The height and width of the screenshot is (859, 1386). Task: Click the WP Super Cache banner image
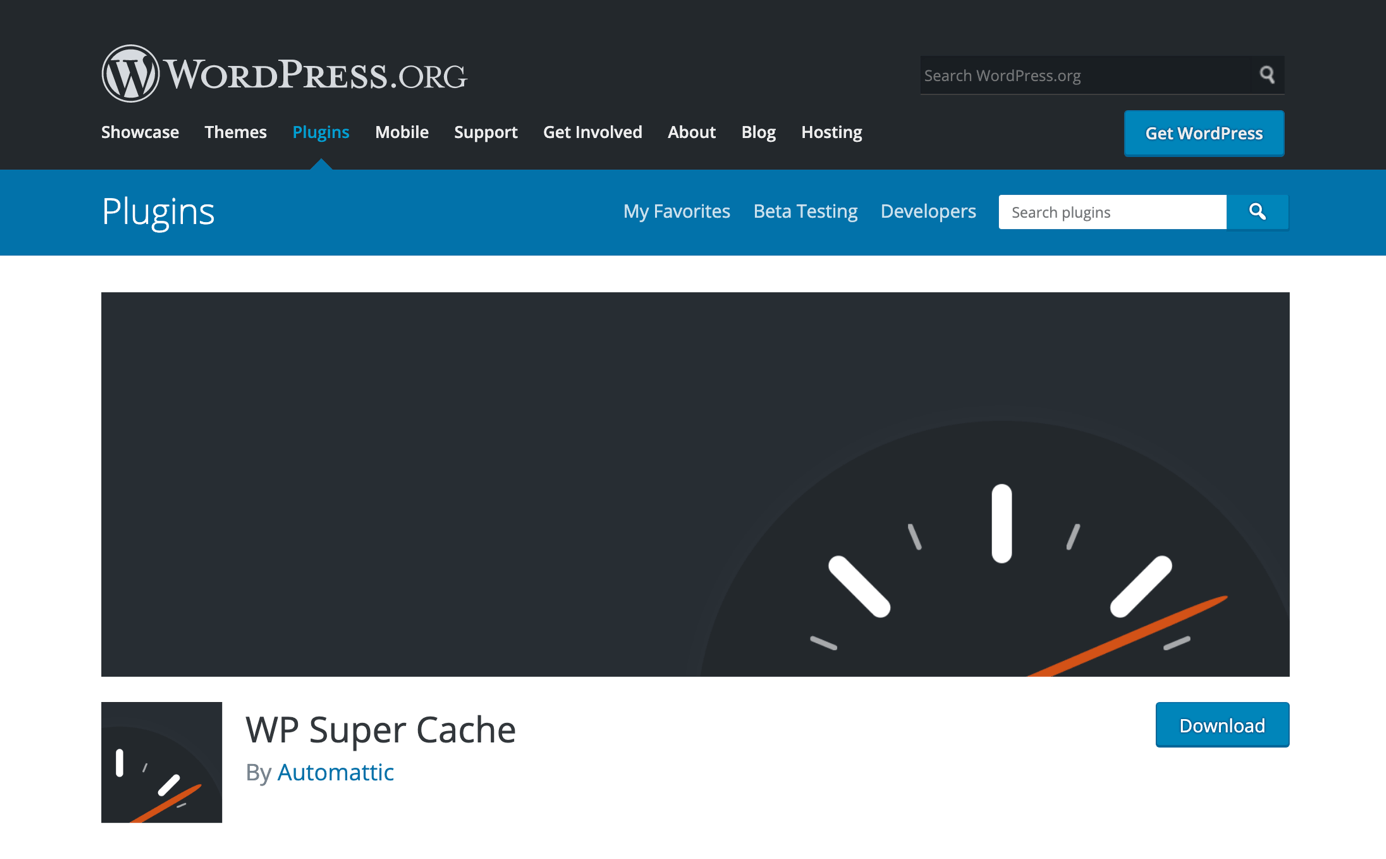coord(695,484)
